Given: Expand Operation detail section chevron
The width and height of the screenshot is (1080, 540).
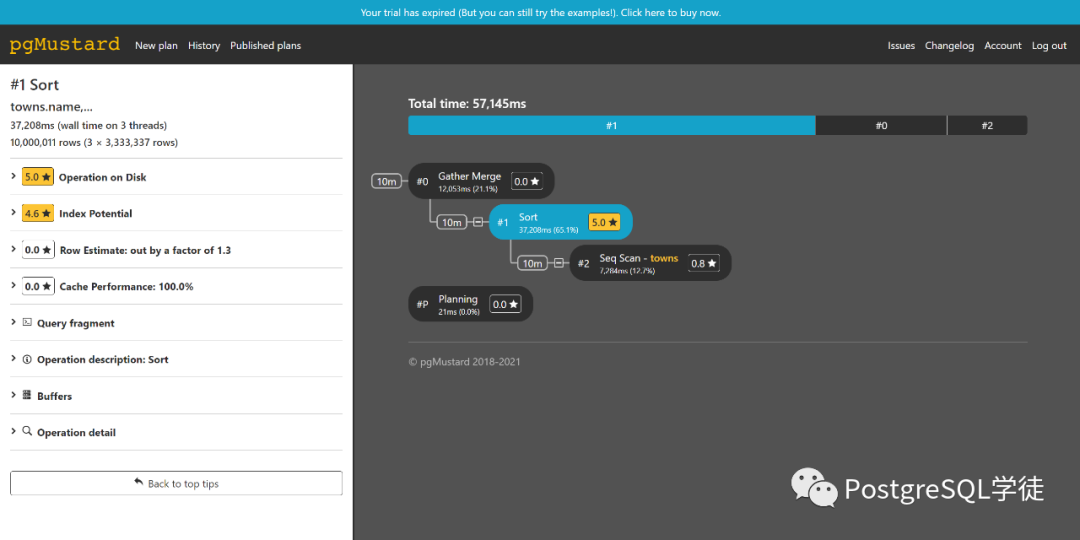Looking at the screenshot, I should 14,432.
